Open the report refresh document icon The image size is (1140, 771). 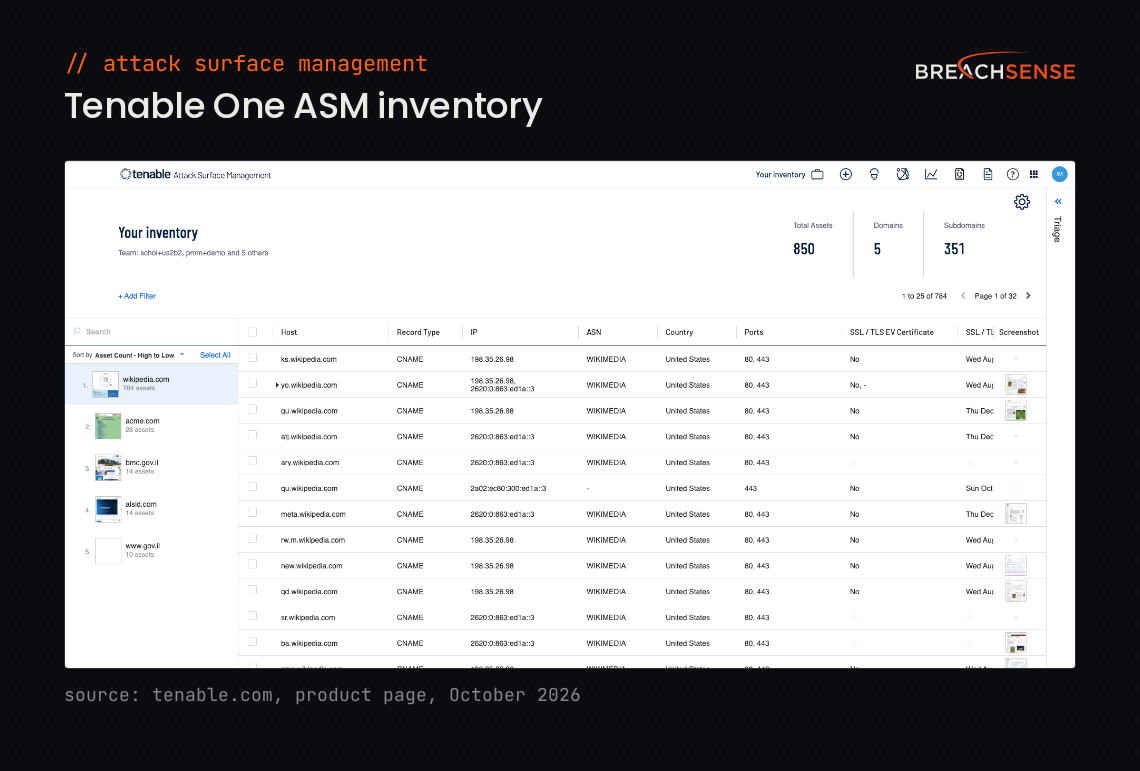(x=959, y=175)
